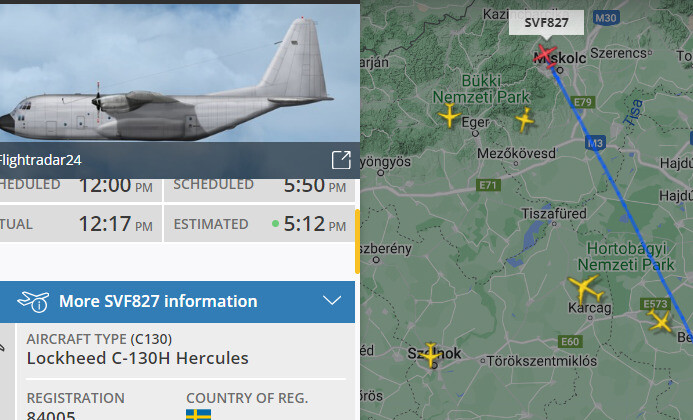This screenshot has width=693, height=420.
Task: Click the registration 84005 value
Action: pyautogui.click(x=51, y=415)
